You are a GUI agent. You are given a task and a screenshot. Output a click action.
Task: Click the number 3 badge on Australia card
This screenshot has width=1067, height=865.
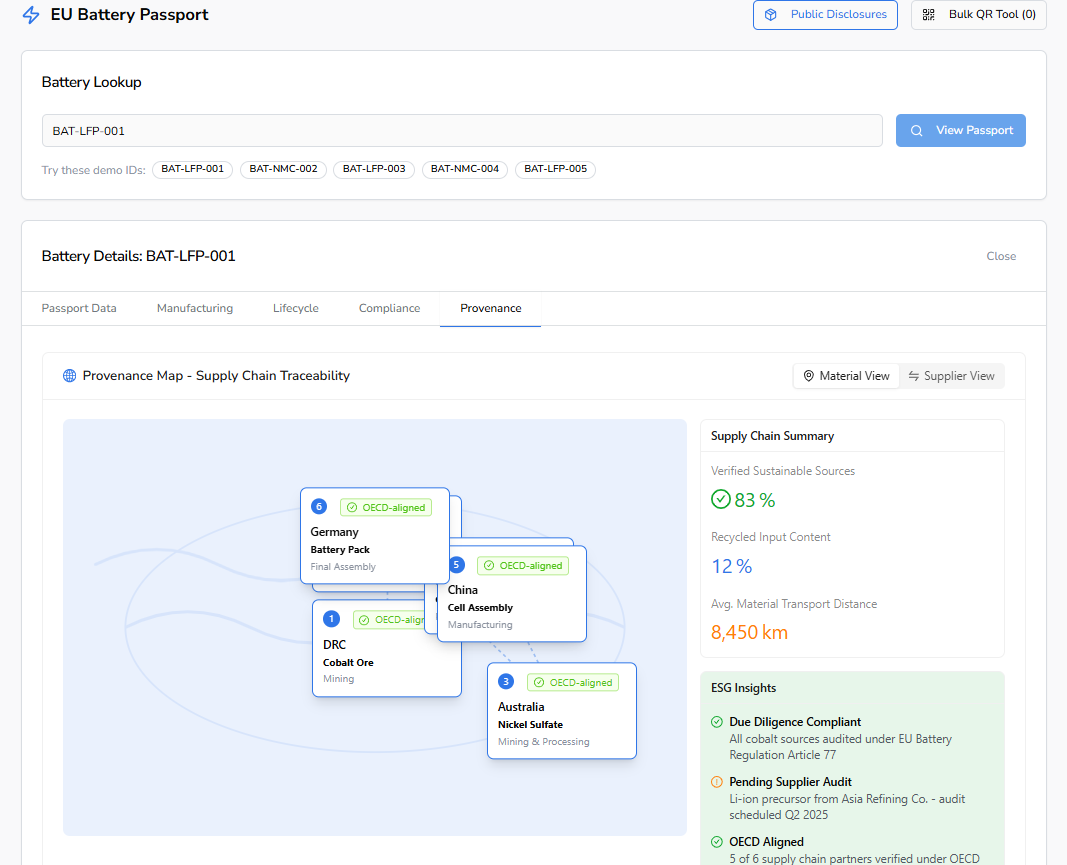click(x=506, y=681)
